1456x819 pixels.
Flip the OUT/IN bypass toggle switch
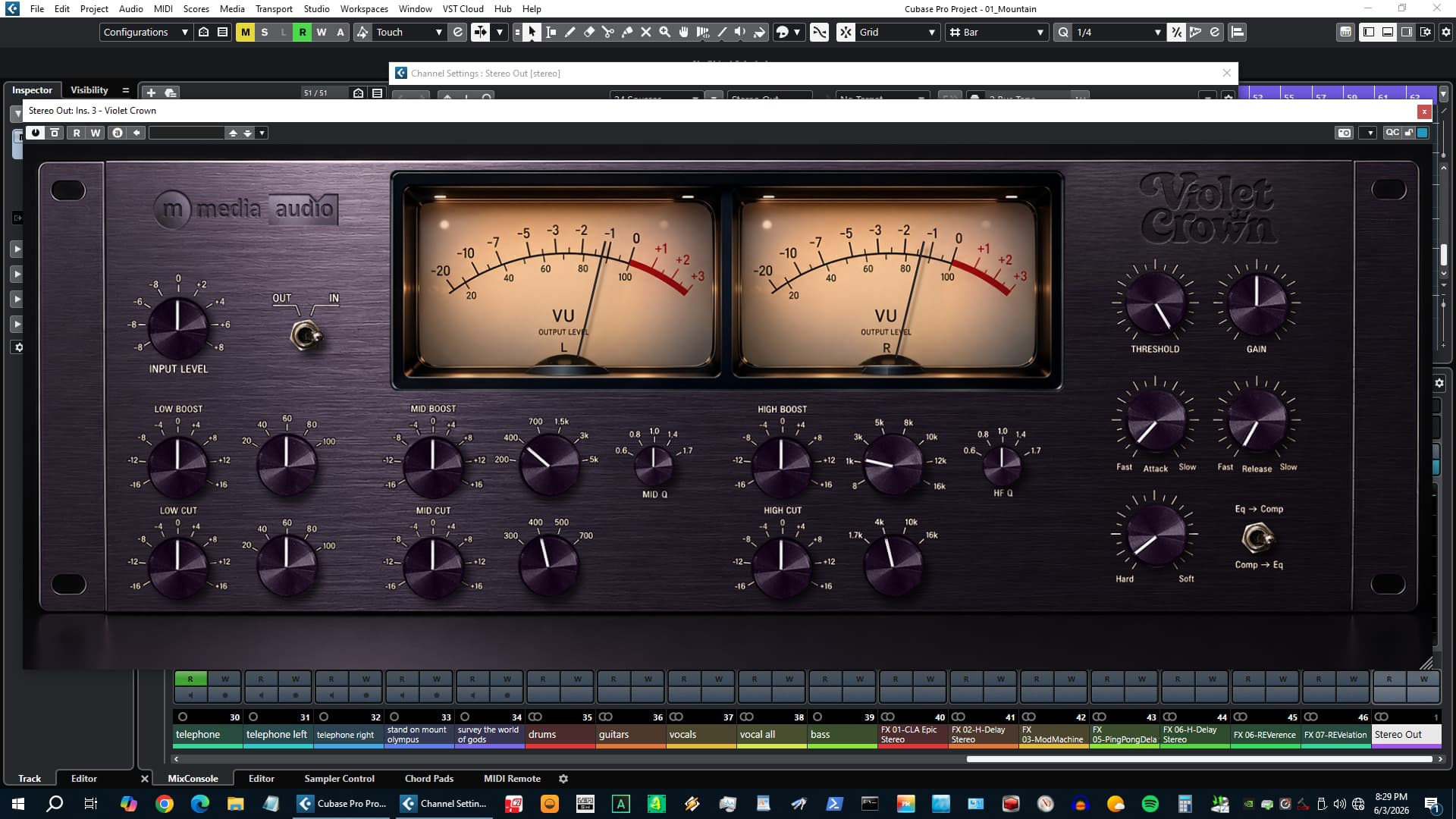[x=306, y=334]
